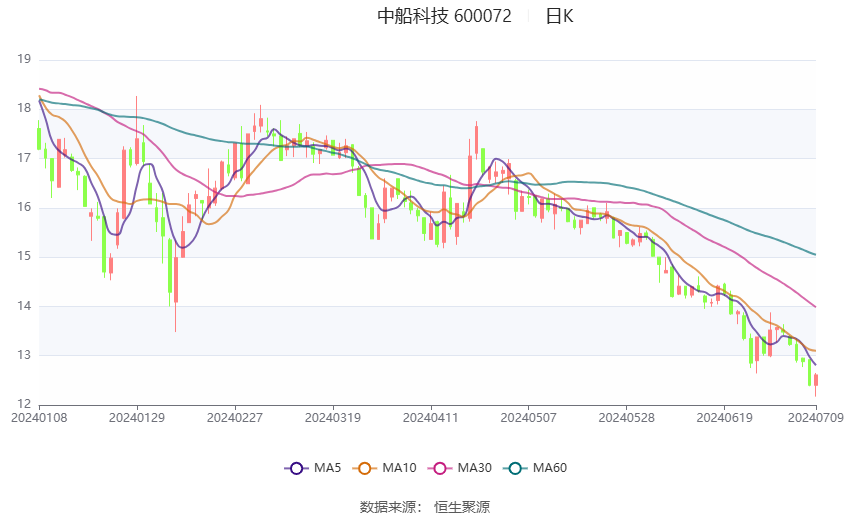Toggle the MA5 legend series
The width and height of the screenshot is (850, 517).
313,468
